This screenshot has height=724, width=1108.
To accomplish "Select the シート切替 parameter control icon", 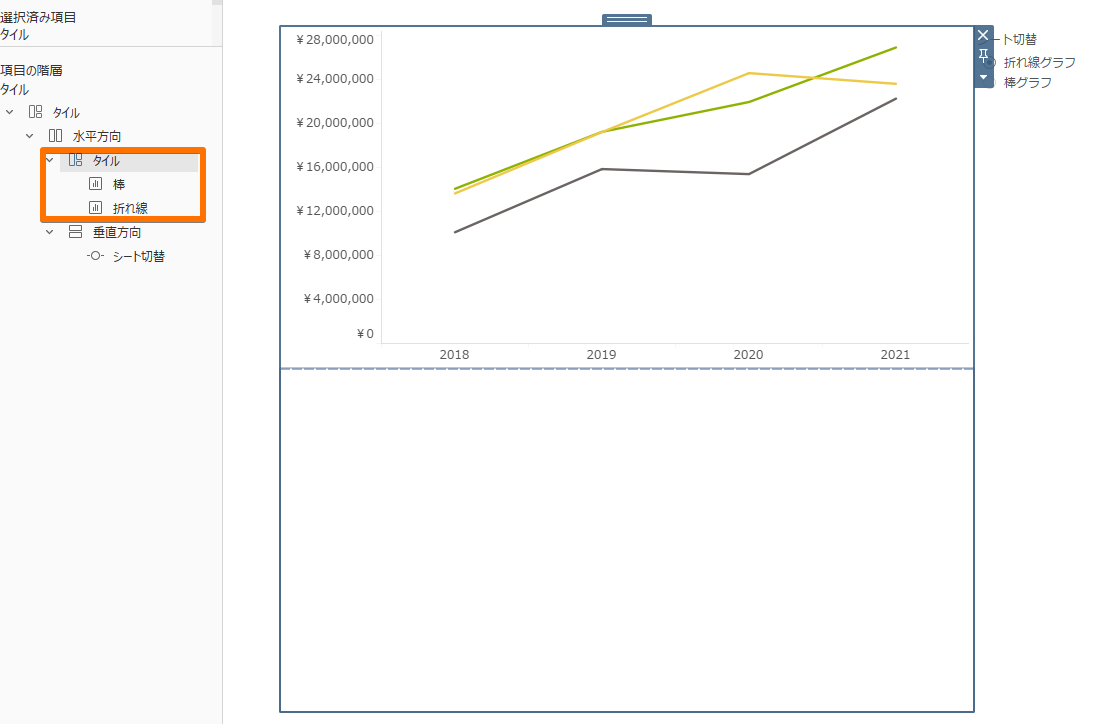I will coord(95,256).
